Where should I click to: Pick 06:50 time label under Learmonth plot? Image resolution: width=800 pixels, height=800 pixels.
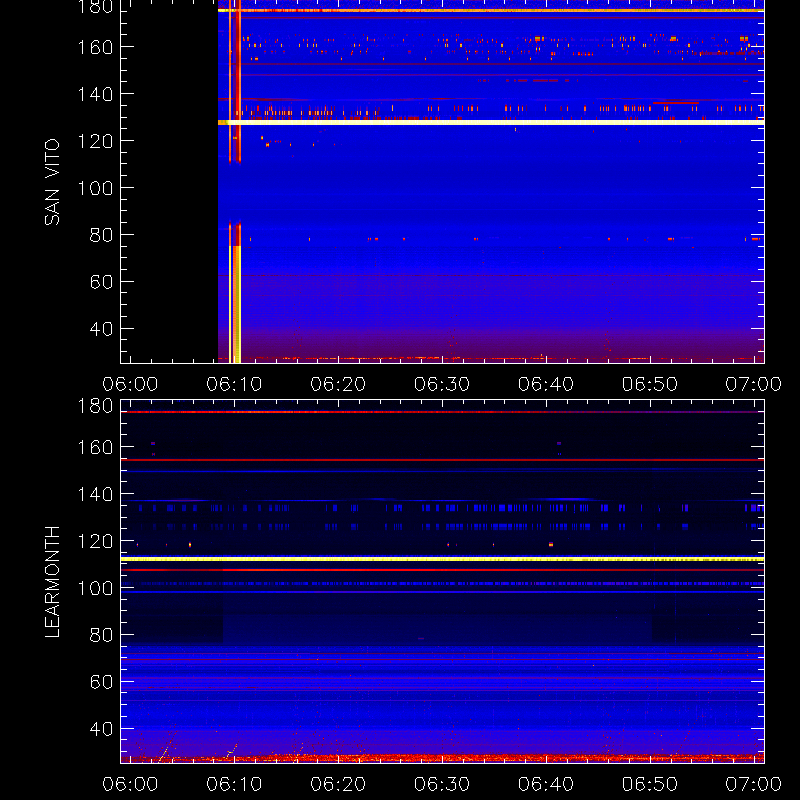tap(650, 784)
